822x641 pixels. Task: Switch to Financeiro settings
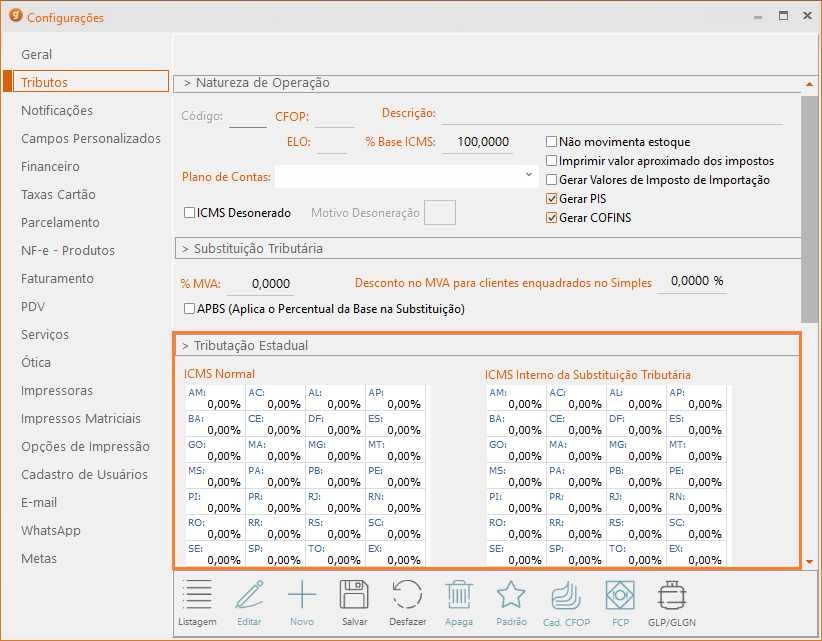[50, 167]
